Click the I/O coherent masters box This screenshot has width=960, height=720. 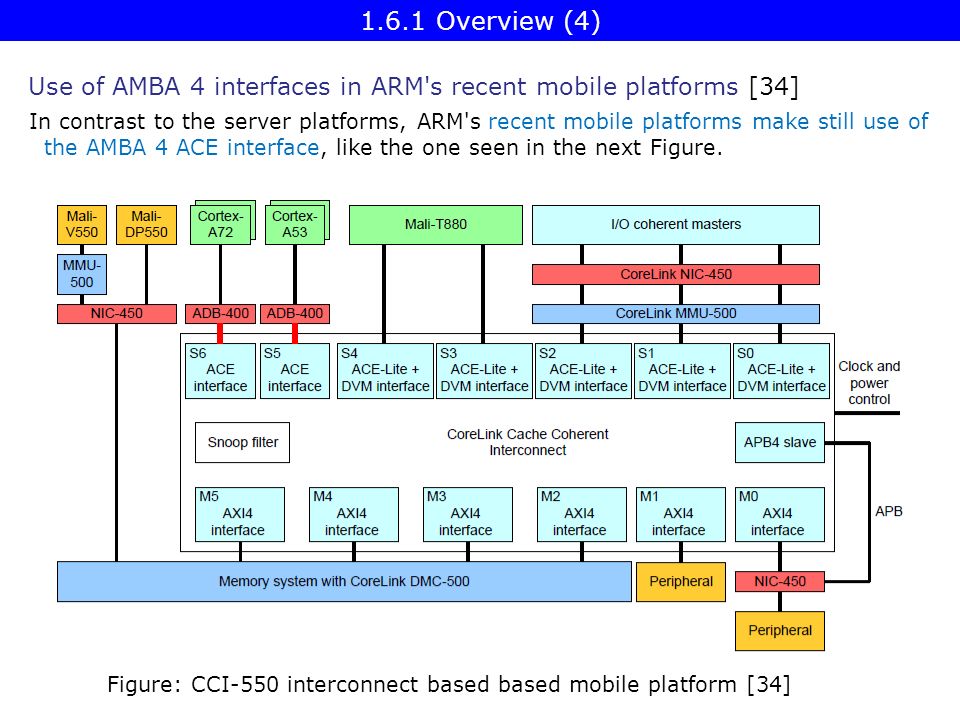click(x=675, y=225)
